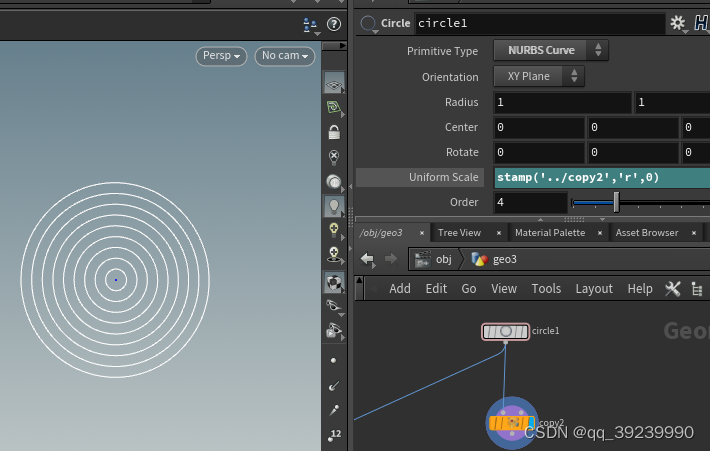Screen dimensions: 710x451
Task: Click the construction plane icon
Action: pos(334,107)
